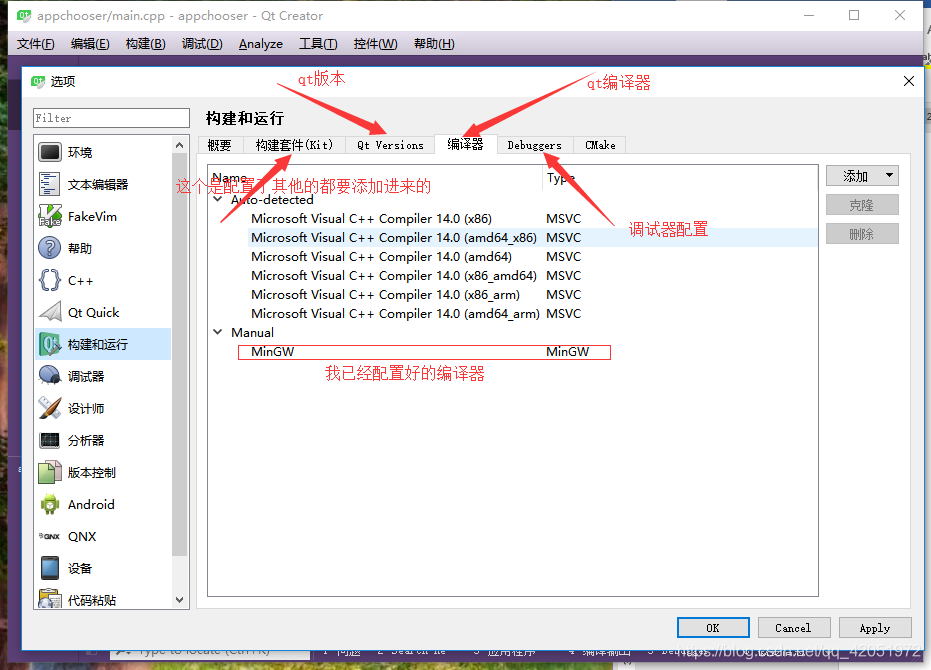Open the Analyze menu

point(261,44)
